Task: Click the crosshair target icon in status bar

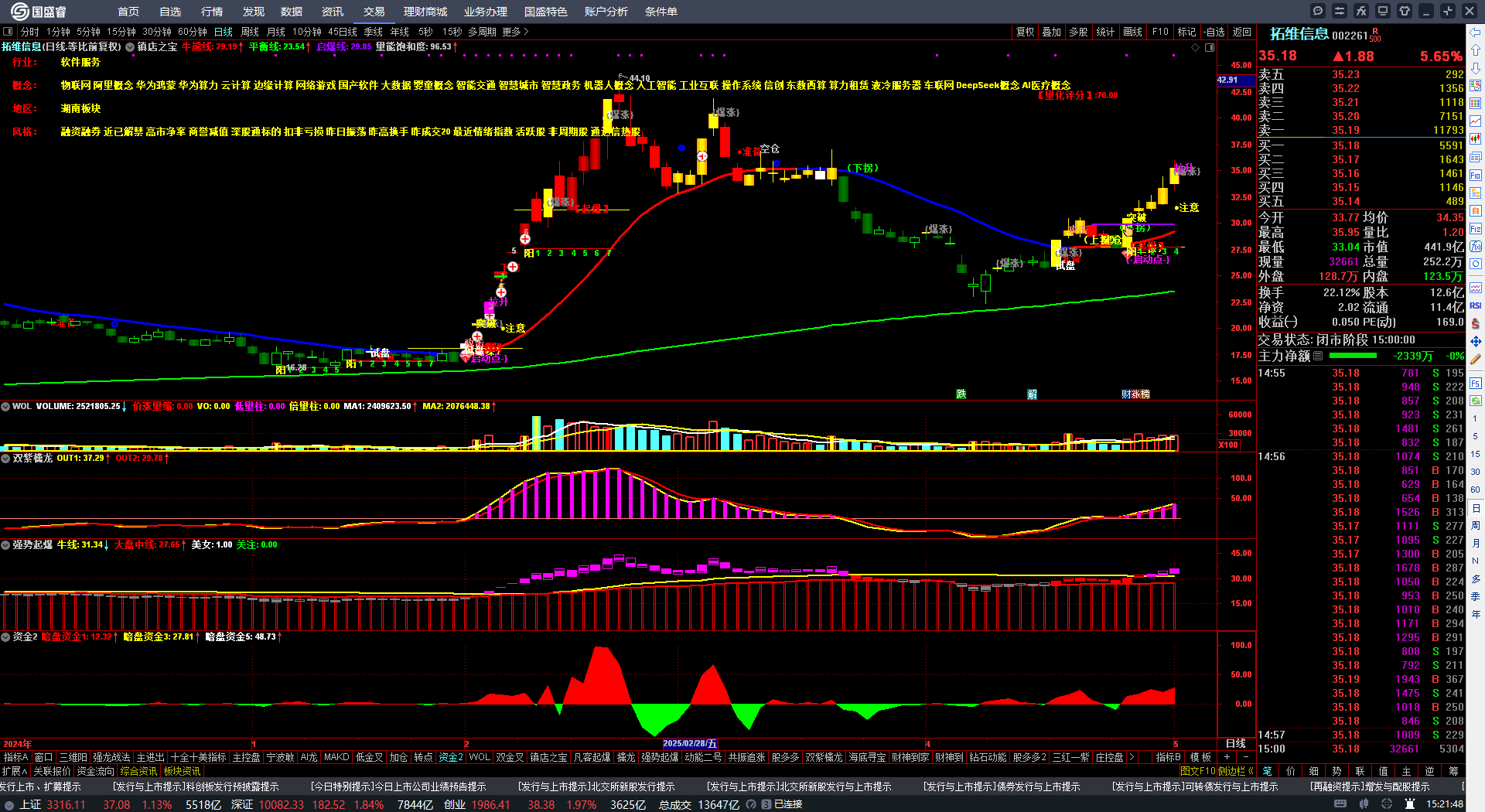Action: (1387, 804)
